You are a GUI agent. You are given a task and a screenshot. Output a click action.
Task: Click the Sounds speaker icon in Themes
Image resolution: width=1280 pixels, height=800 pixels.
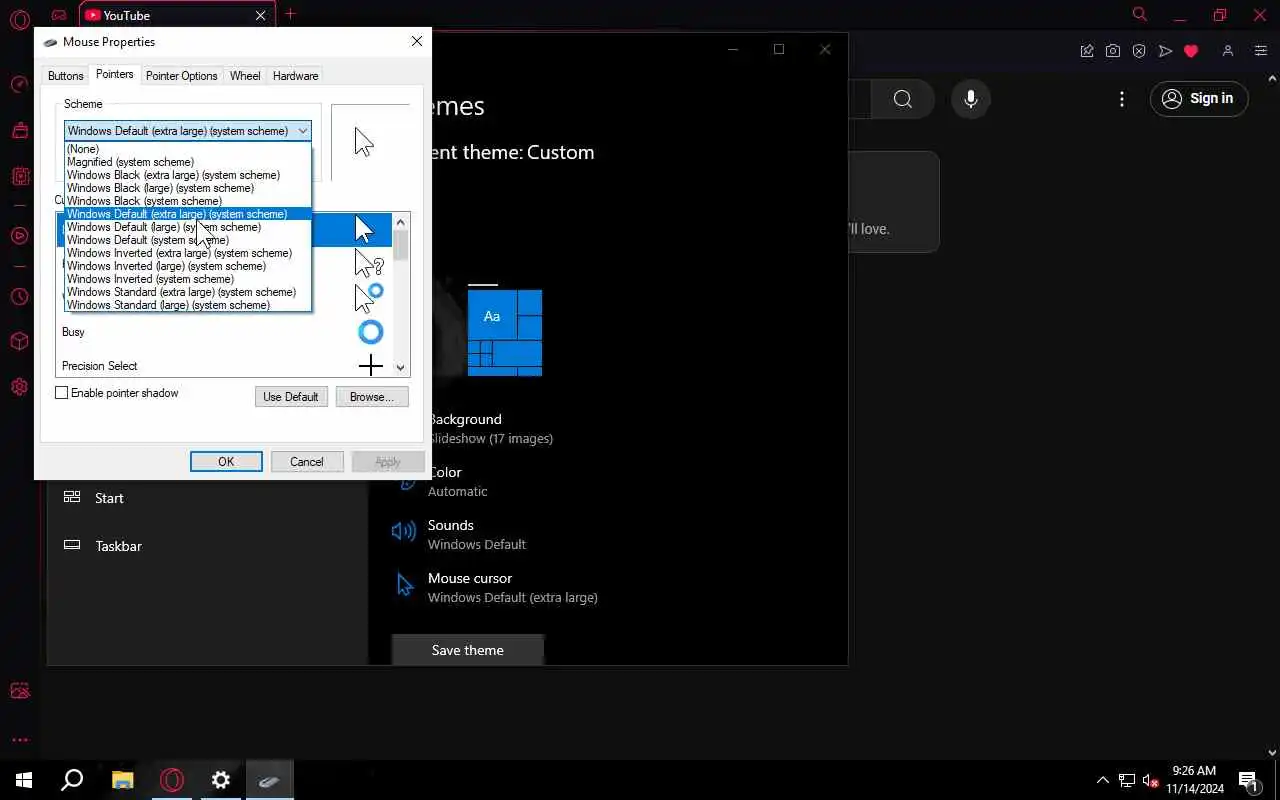[404, 532]
